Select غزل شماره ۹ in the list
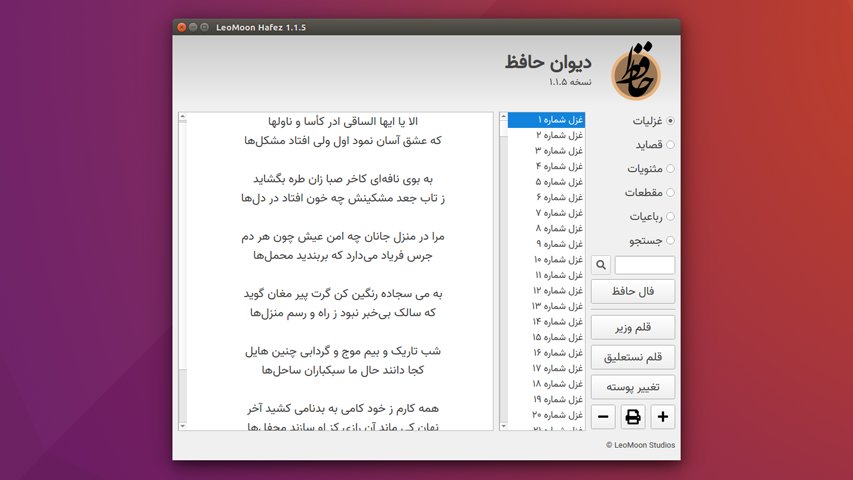 point(546,244)
